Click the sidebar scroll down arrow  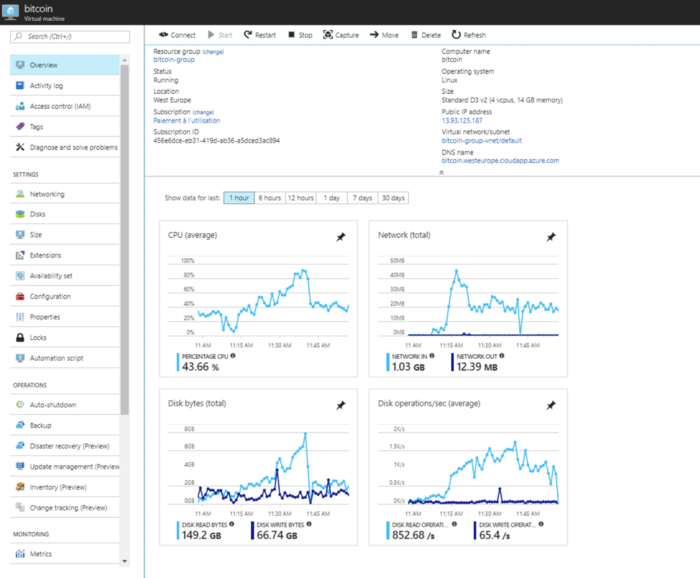tap(125, 561)
